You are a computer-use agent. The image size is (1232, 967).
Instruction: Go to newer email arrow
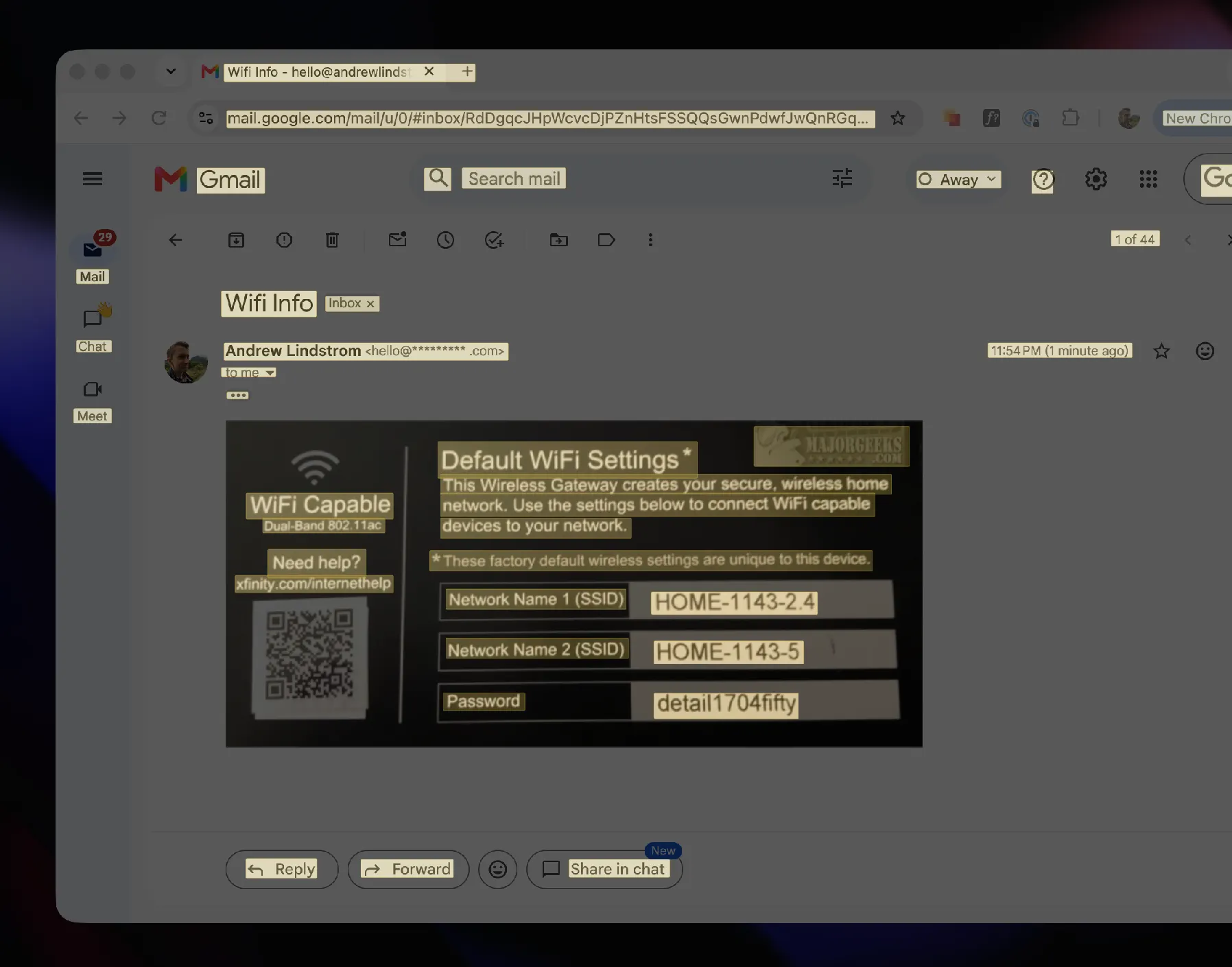click(1188, 240)
